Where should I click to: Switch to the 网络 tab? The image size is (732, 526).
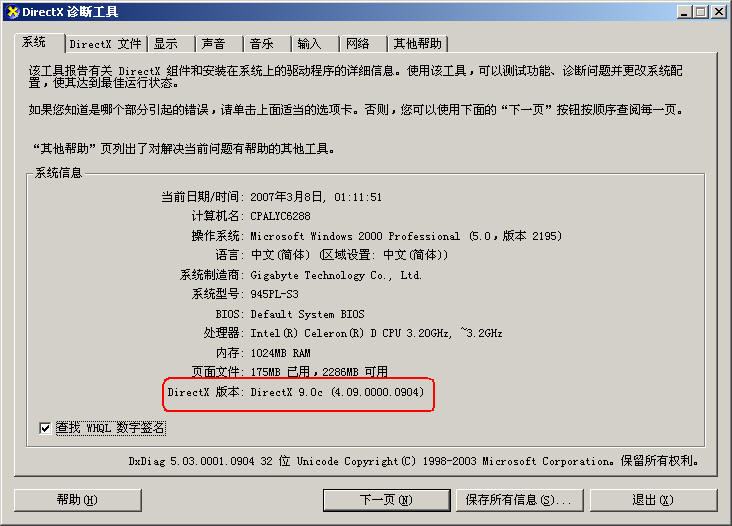(364, 44)
